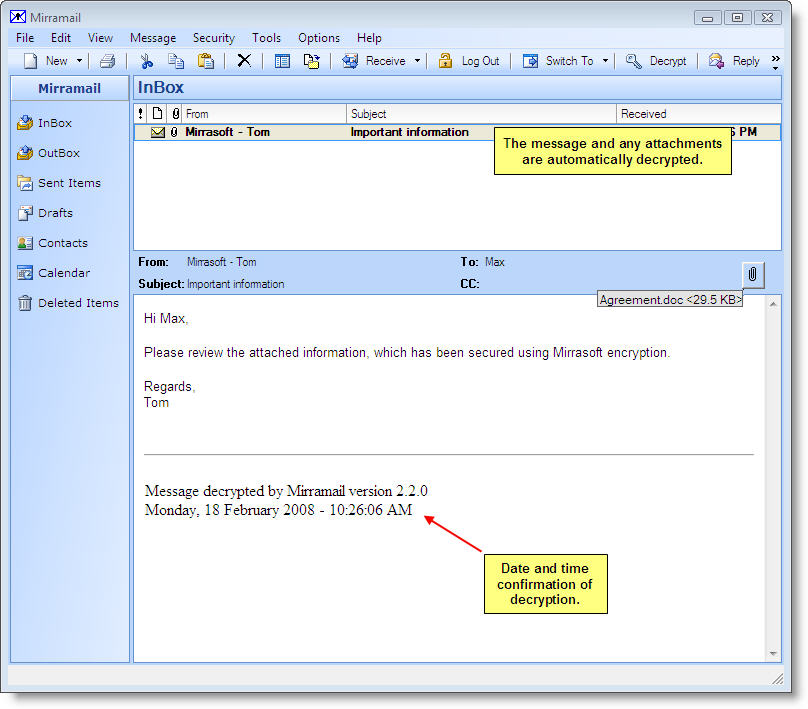Sort by the Received column header
Viewport: 808px width, 709px height.
(x=699, y=113)
